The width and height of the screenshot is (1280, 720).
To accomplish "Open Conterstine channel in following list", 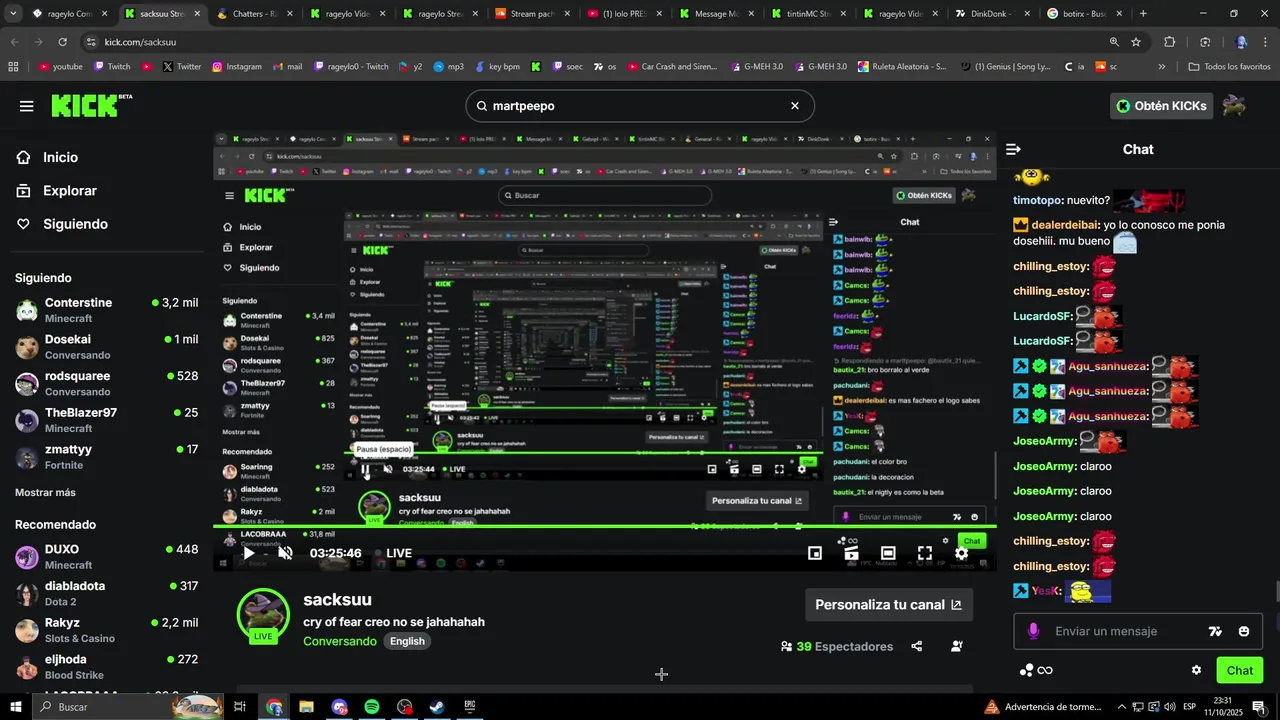I will (x=106, y=310).
